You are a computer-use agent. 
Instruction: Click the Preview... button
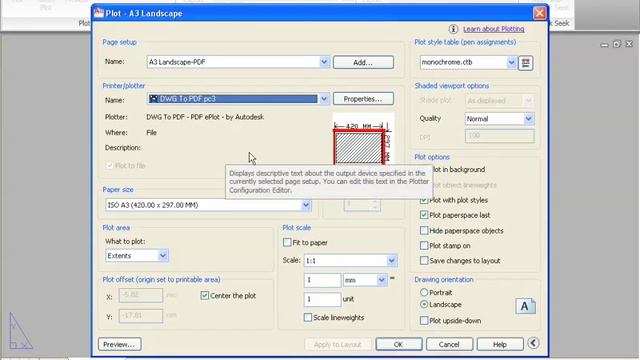point(120,344)
